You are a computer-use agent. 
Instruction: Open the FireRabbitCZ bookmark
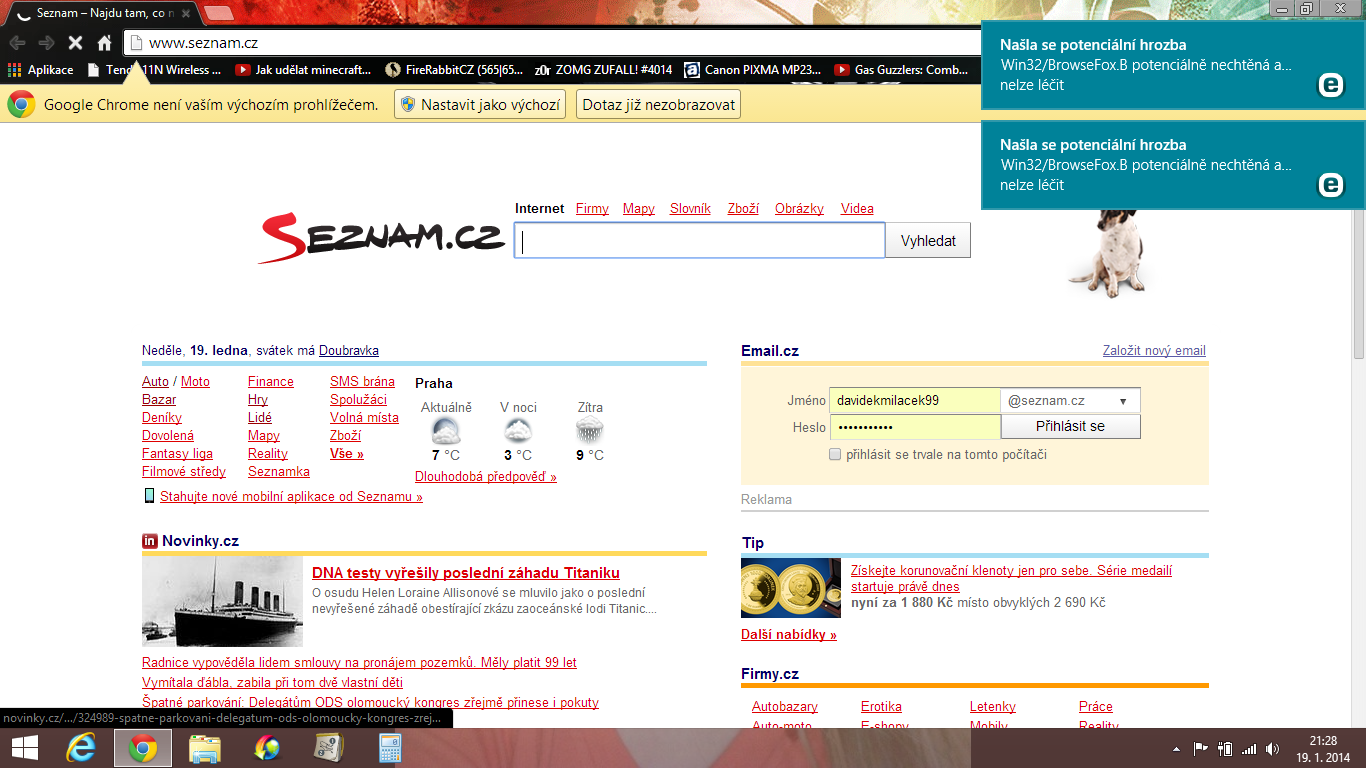pos(453,70)
